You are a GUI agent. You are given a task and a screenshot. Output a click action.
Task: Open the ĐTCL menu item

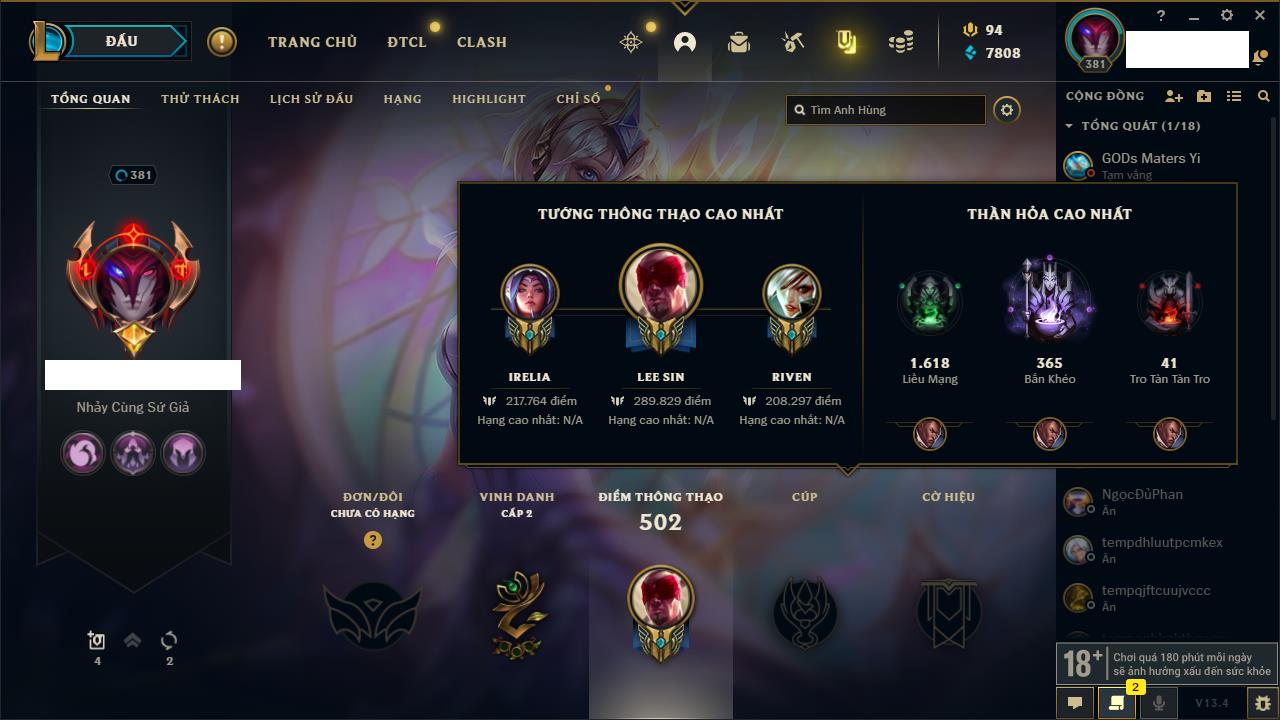407,42
